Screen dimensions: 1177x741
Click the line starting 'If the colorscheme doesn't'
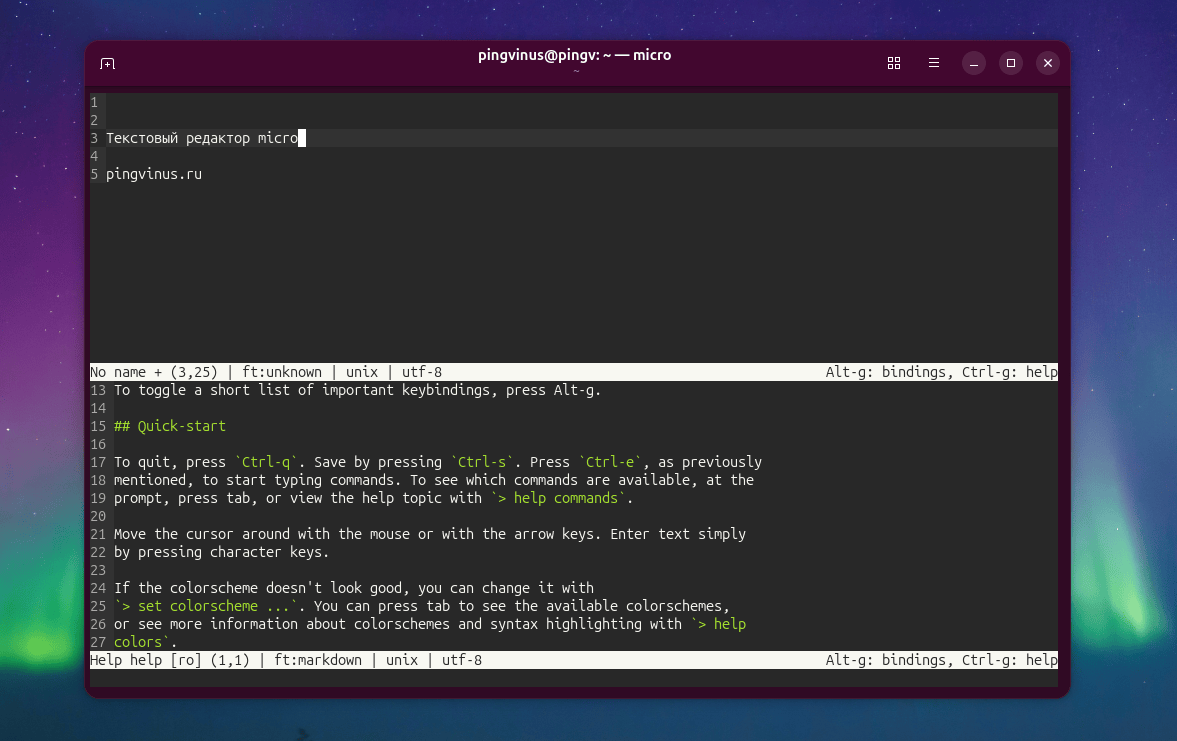(354, 589)
